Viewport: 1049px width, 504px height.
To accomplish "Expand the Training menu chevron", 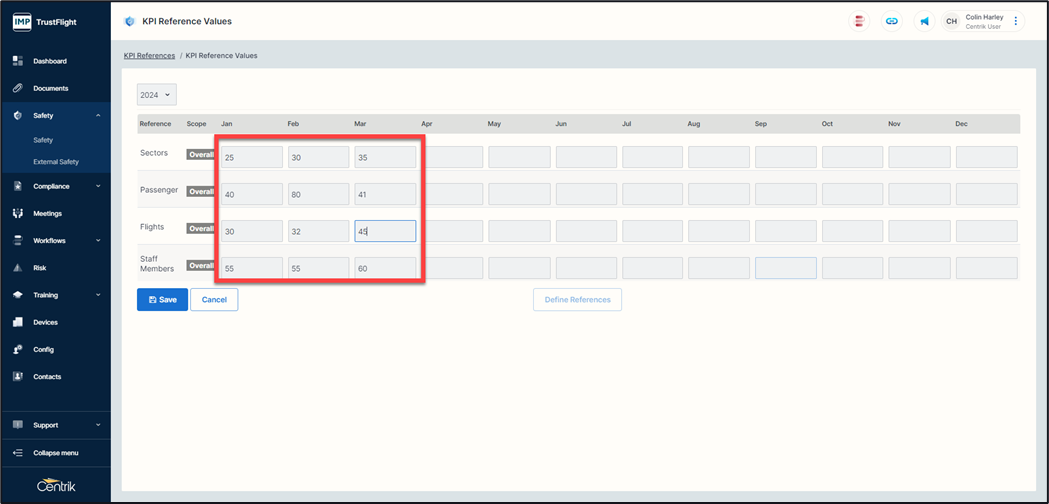I will point(98,295).
